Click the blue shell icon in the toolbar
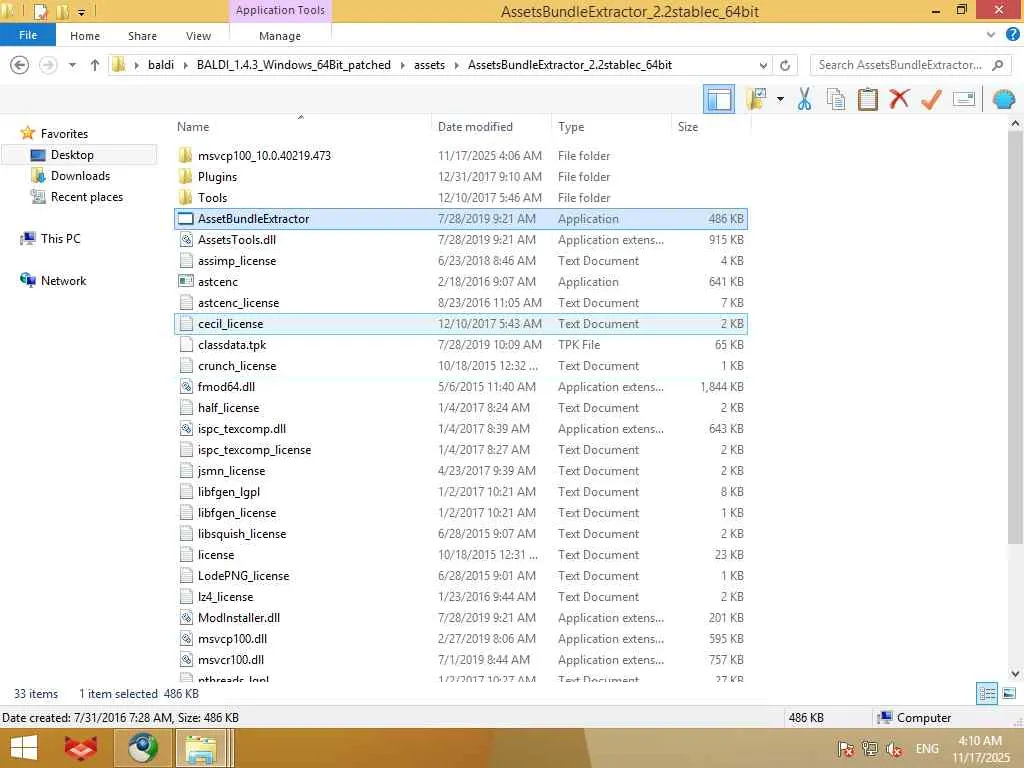 tap(1004, 99)
